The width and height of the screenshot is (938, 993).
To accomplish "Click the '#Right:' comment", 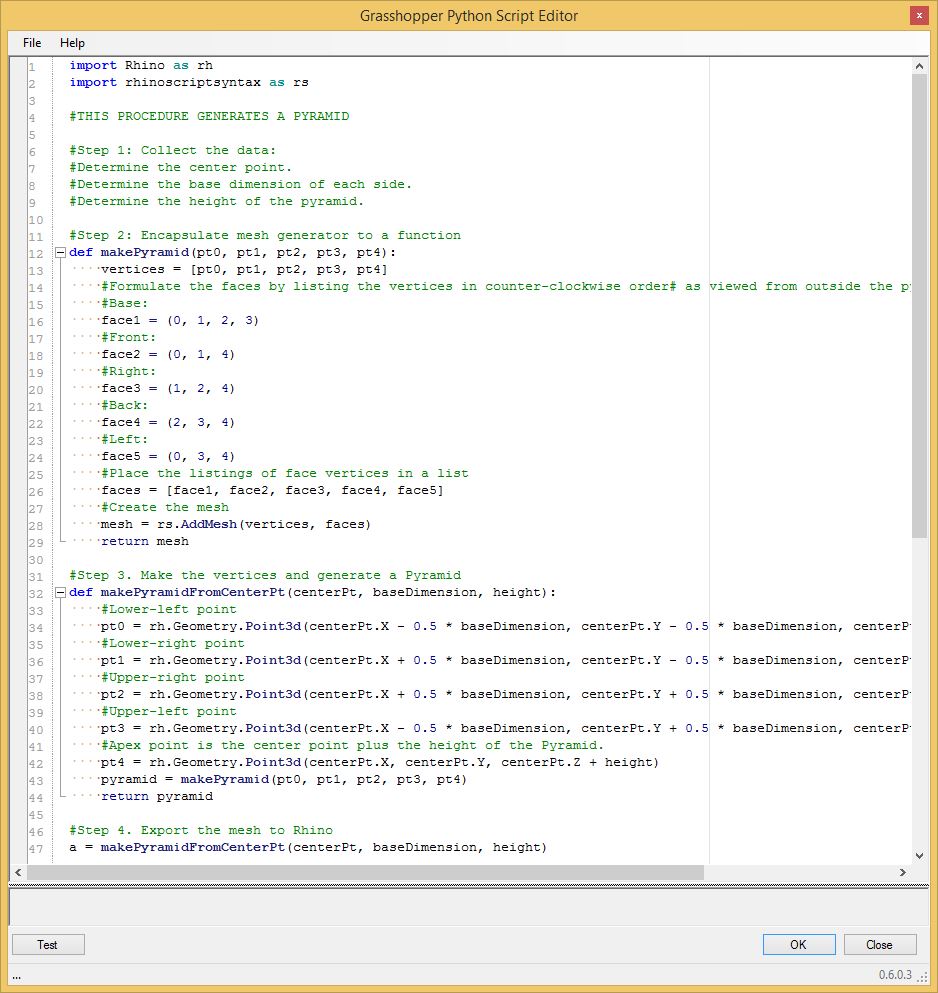I will tap(129, 371).
